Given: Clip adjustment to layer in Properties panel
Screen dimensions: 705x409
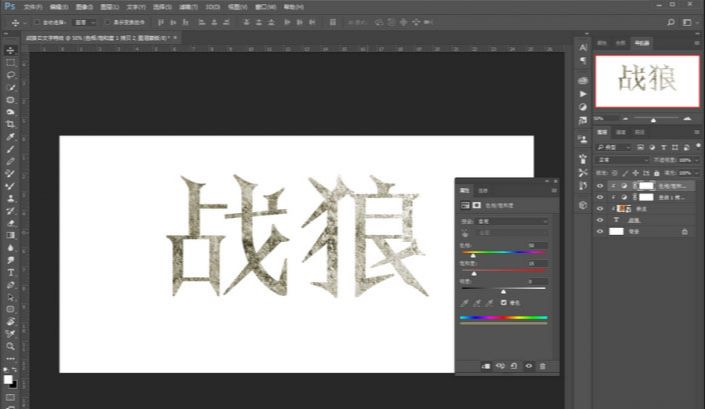Looking at the screenshot, I should click(486, 366).
